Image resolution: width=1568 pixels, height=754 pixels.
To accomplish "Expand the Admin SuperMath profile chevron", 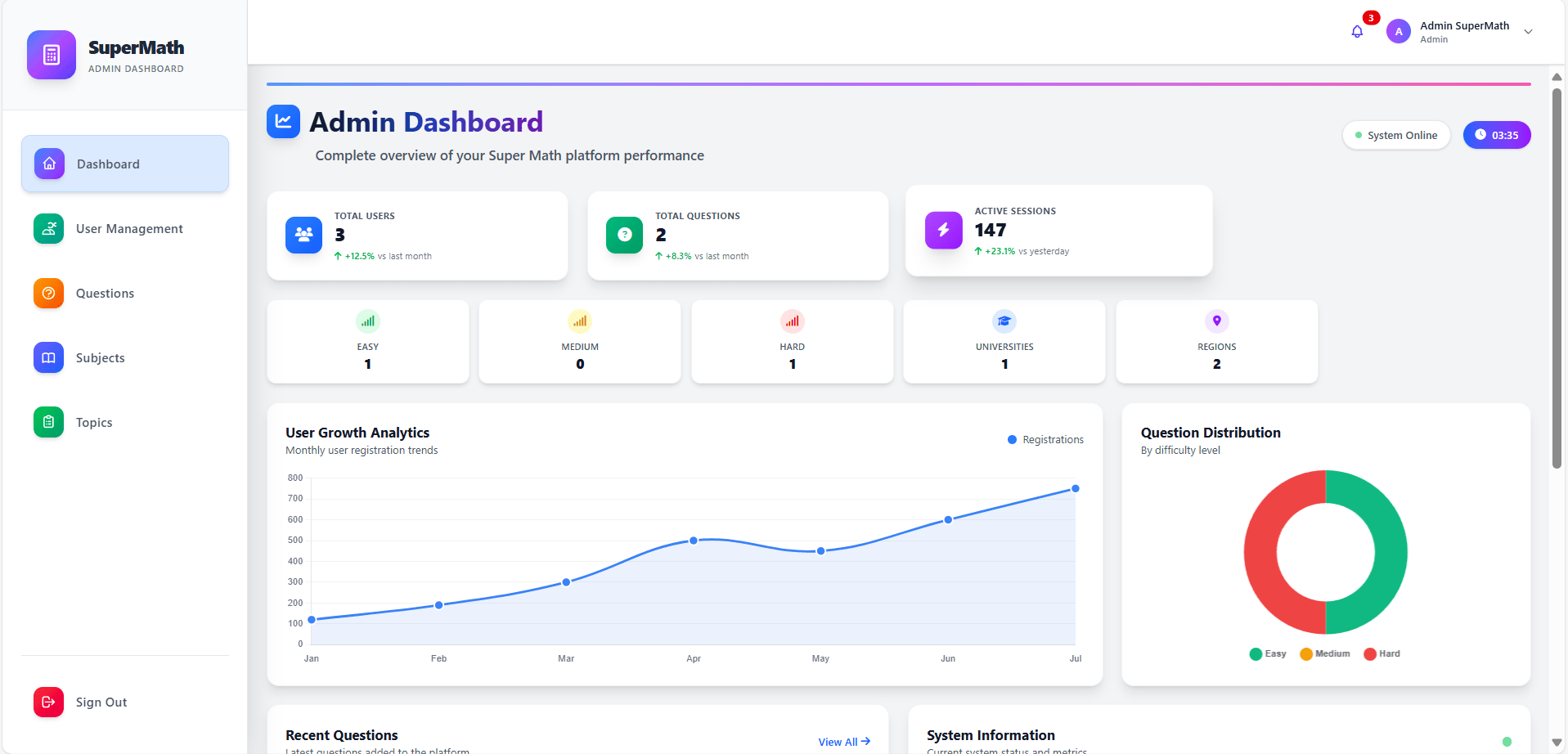I will pyautogui.click(x=1528, y=32).
